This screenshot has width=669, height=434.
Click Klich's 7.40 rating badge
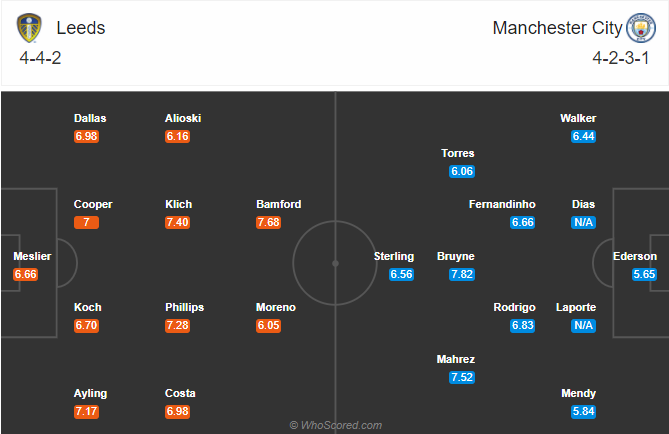tap(177, 222)
